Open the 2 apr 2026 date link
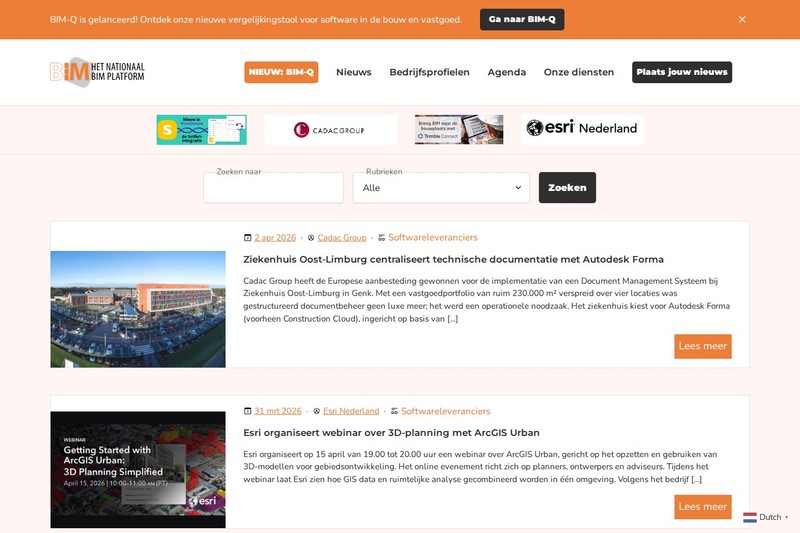 275,238
